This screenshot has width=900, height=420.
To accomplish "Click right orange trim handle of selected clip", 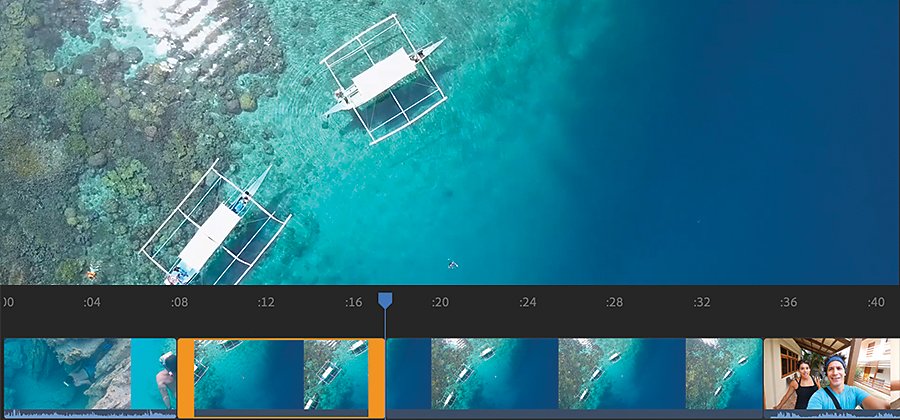I will [376, 378].
